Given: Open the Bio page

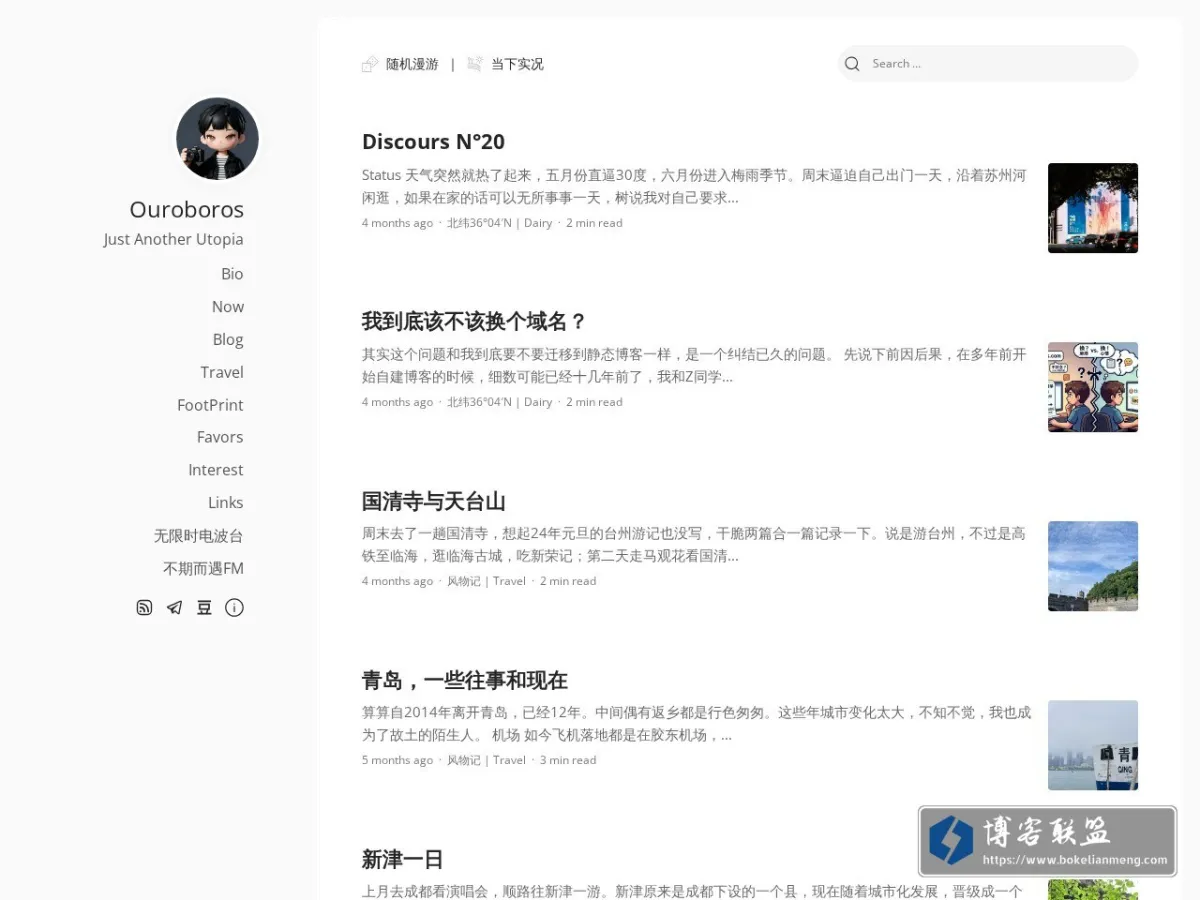Looking at the screenshot, I should click(x=232, y=274).
